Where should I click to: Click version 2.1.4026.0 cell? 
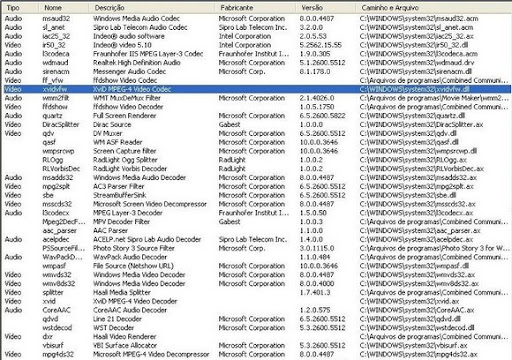317,98
